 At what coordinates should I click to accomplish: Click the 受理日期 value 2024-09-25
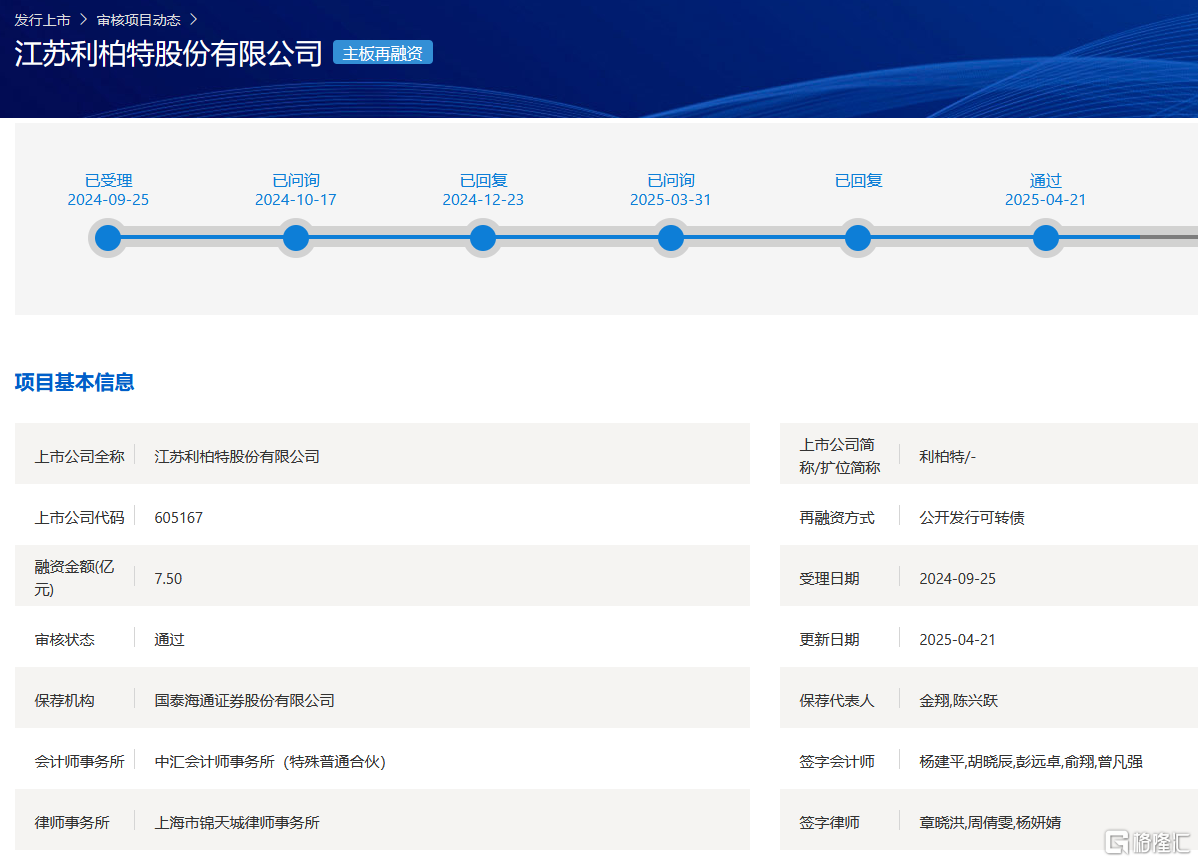(957, 578)
